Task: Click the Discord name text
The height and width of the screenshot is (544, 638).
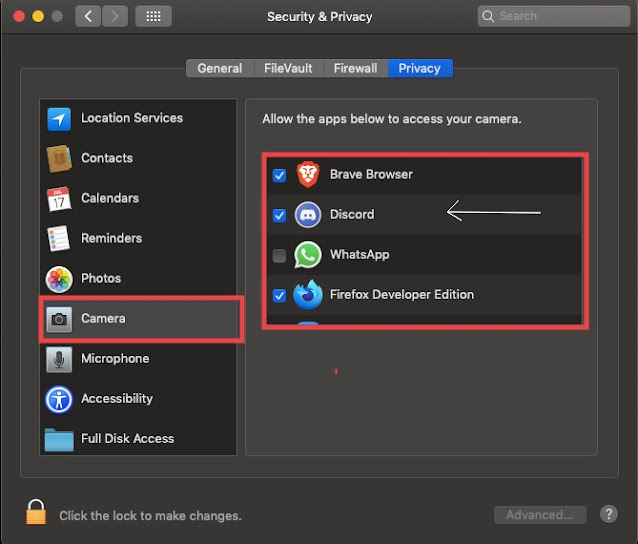Action: [x=352, y=214]
